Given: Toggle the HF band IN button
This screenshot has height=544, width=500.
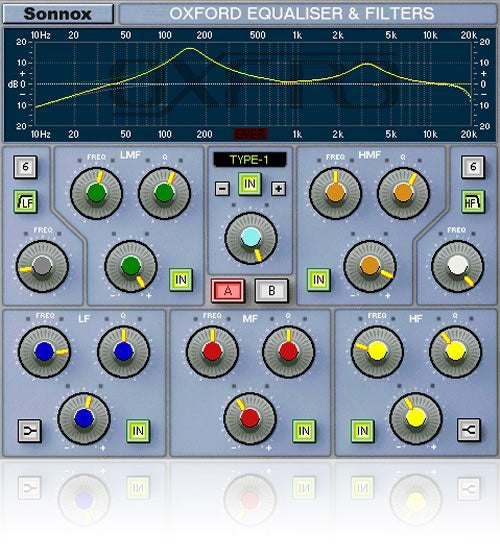Looking at the screenshot, I should [362, 431].
